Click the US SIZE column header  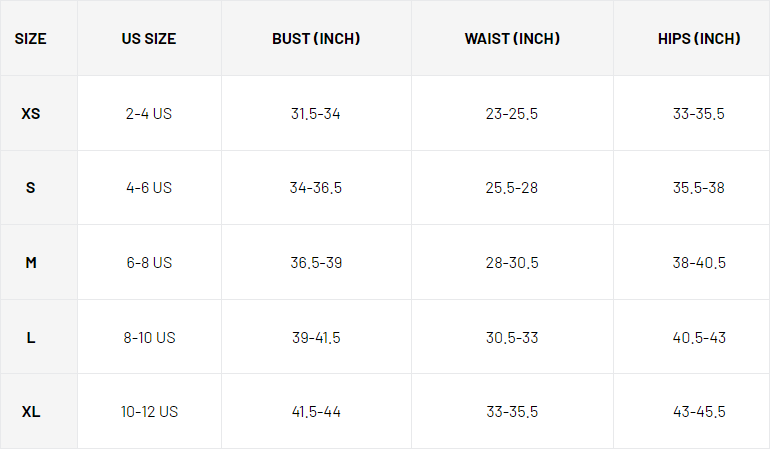pyautogui.click(x=149, y=39)
